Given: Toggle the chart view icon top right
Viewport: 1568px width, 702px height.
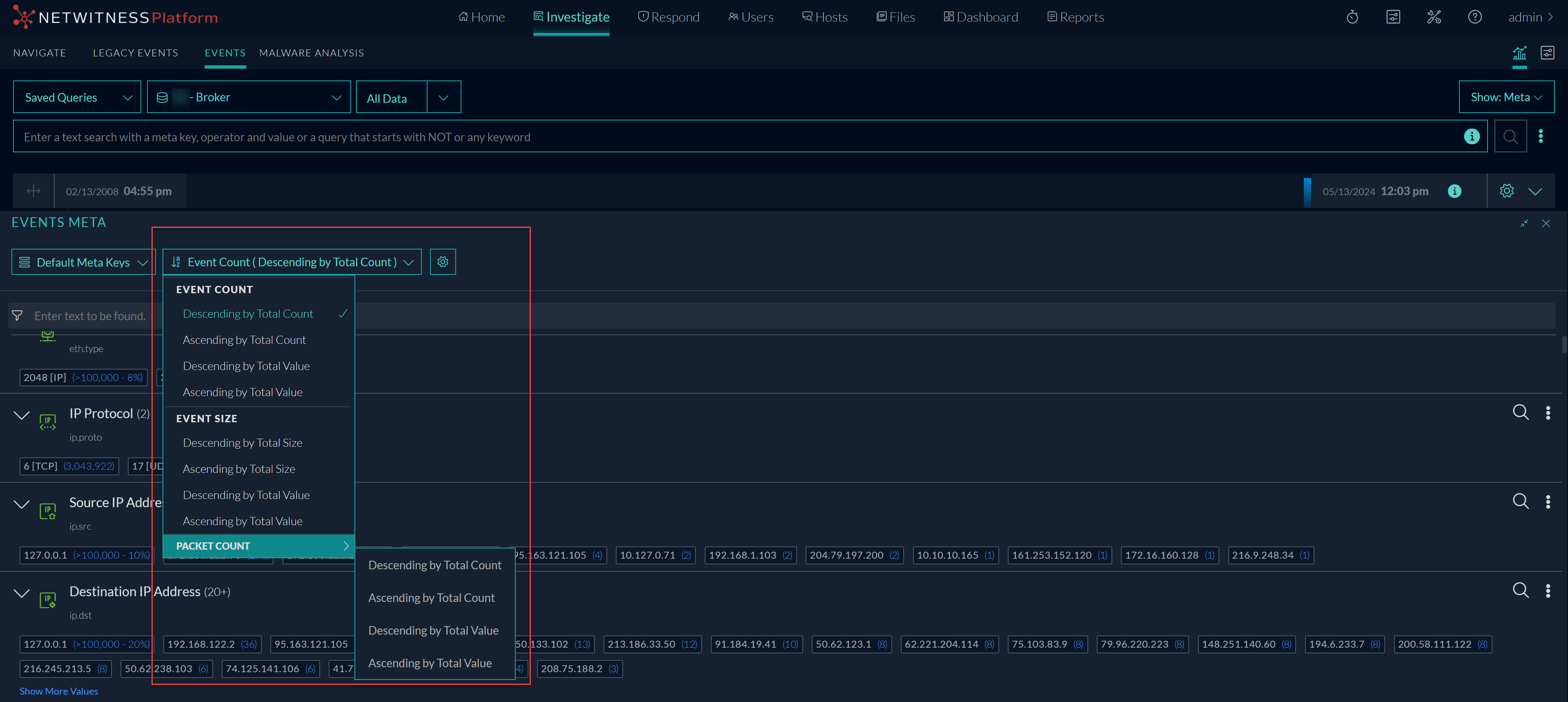Looking at the screenshot, I should click(x=1519, y=53).
